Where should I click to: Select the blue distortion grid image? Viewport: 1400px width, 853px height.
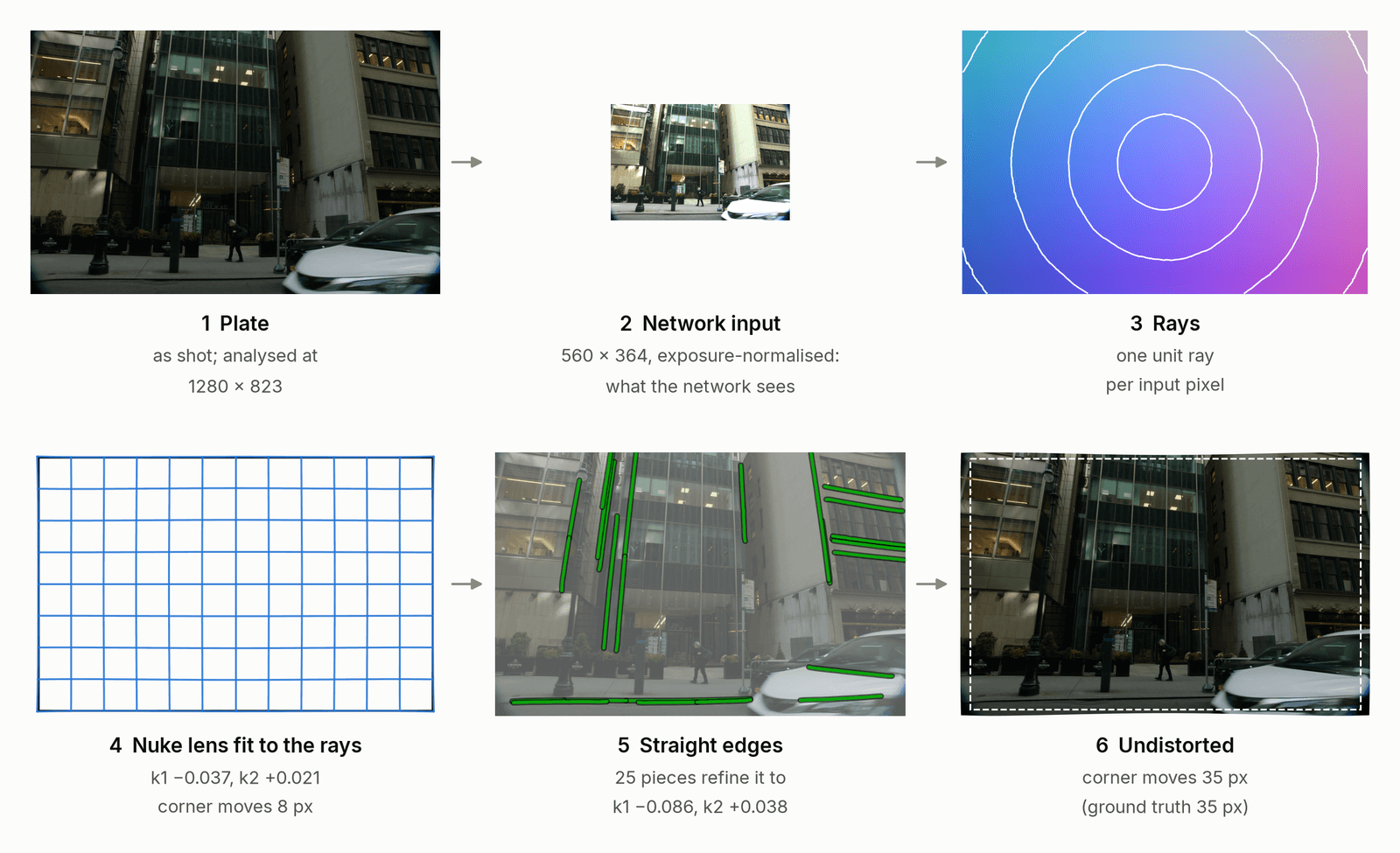235,584
